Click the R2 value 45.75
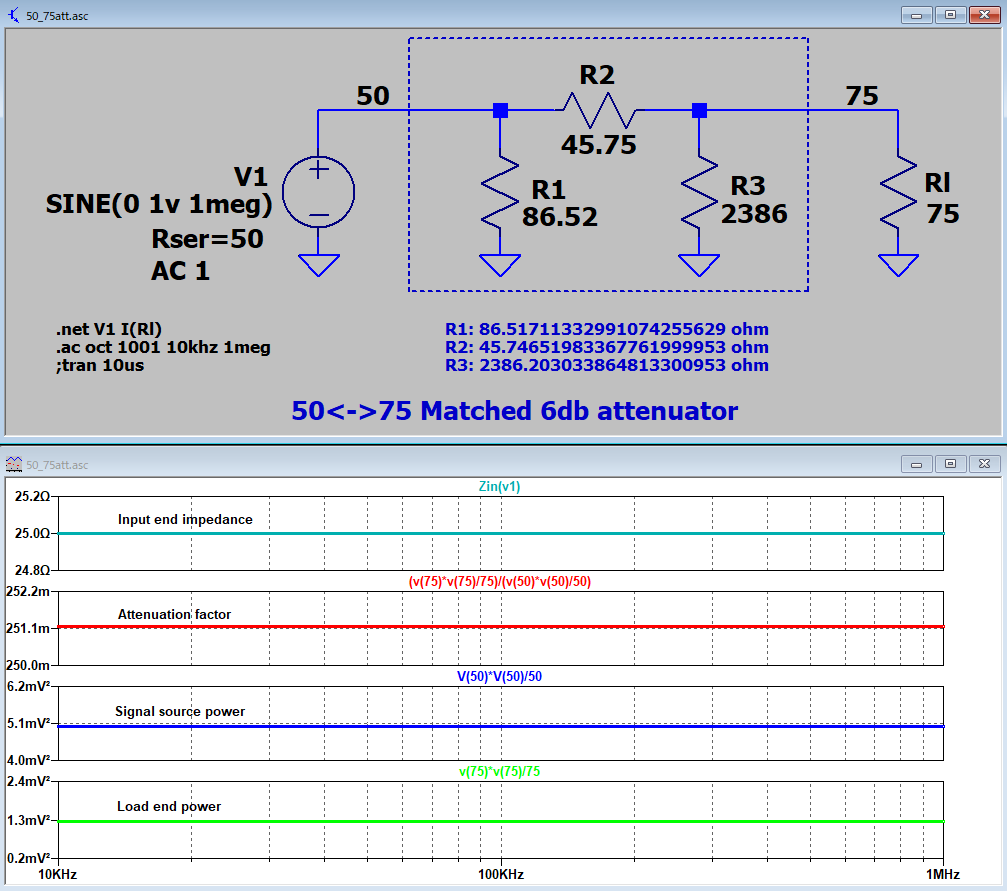The width and height of the screenshot is (1007, 891). click(x=598, y=145)
